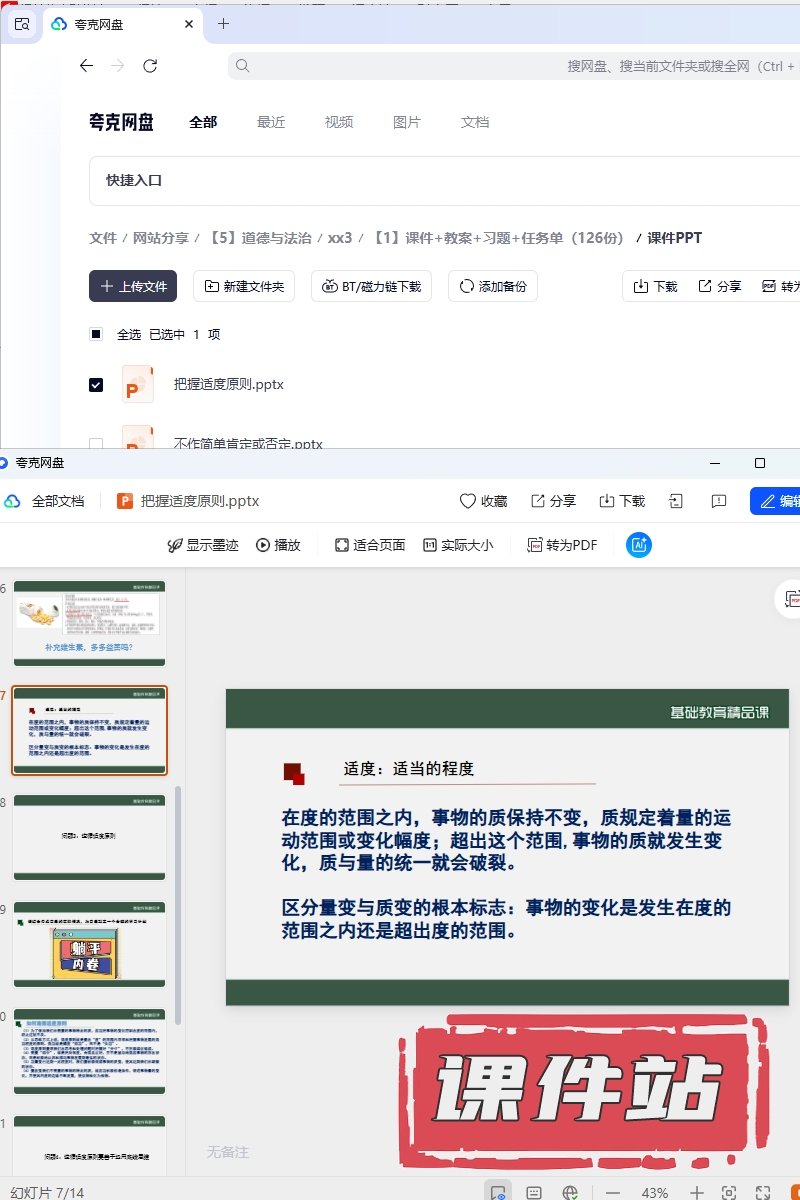Open a new browser tab with plus icon
This screenshot has height=1200, width=800.
pos(223,24)
